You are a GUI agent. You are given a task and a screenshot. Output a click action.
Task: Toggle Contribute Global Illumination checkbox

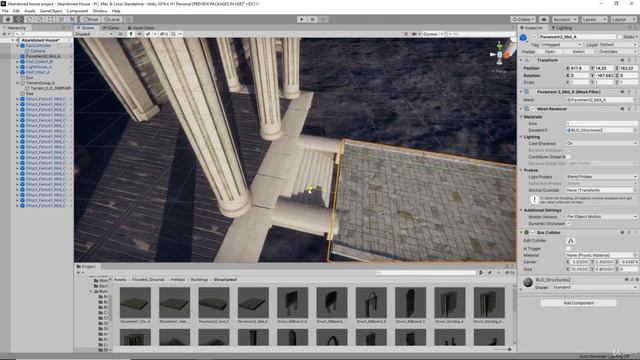(569, 157)
